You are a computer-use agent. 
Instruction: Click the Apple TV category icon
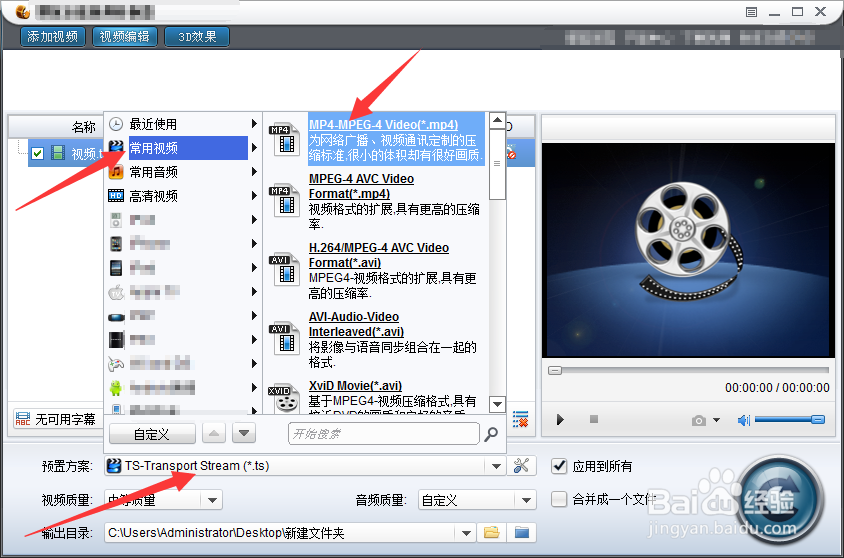tap(116, 292)
